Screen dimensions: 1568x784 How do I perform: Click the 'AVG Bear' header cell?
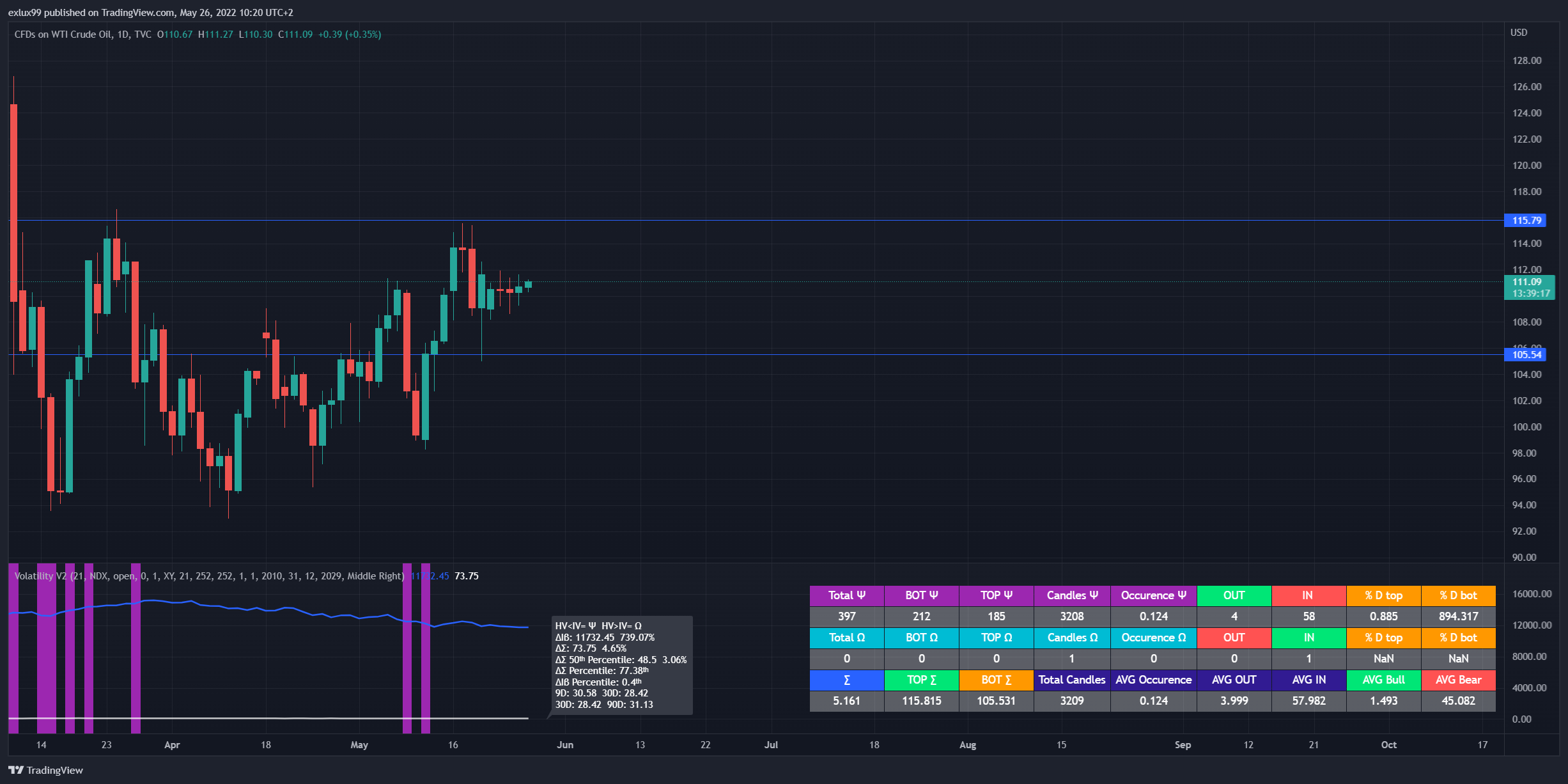pyautogui.click(x=1459, y=680)
